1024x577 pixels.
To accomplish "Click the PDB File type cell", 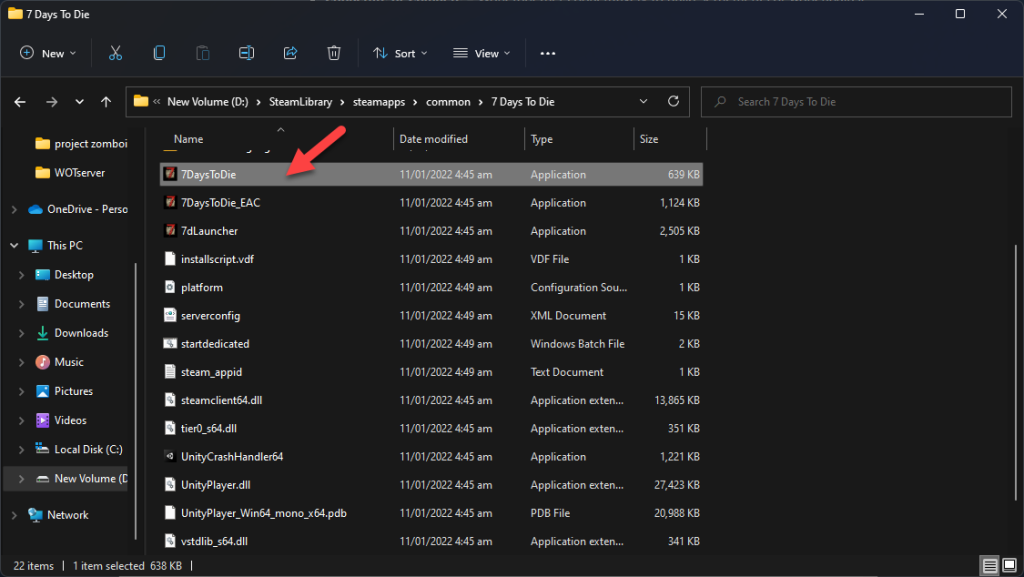I will (550, 513).
